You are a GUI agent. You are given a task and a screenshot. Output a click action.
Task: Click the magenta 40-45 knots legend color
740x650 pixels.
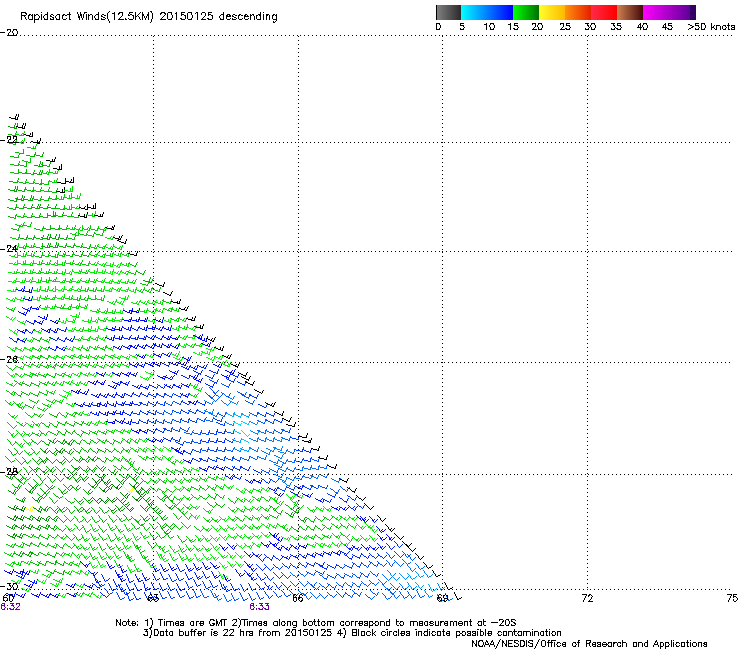click(x=656, y=12)
